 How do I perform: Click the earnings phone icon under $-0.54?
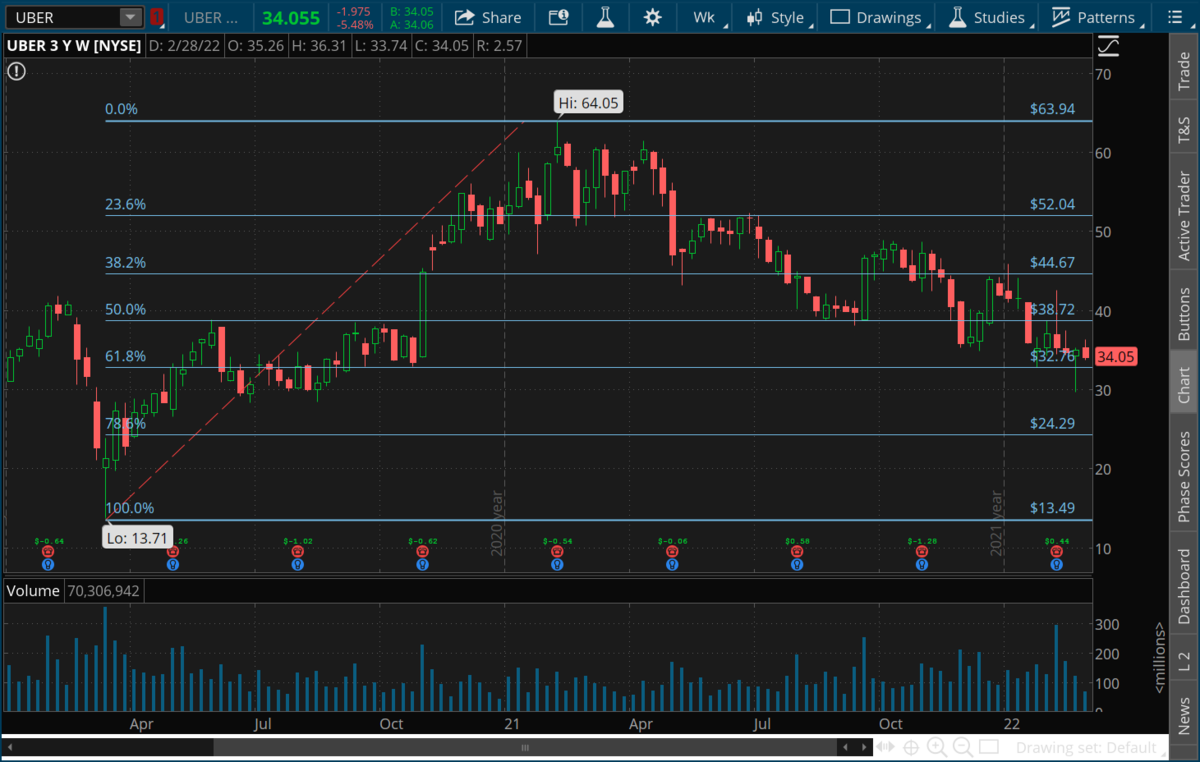tap(556, 551)
